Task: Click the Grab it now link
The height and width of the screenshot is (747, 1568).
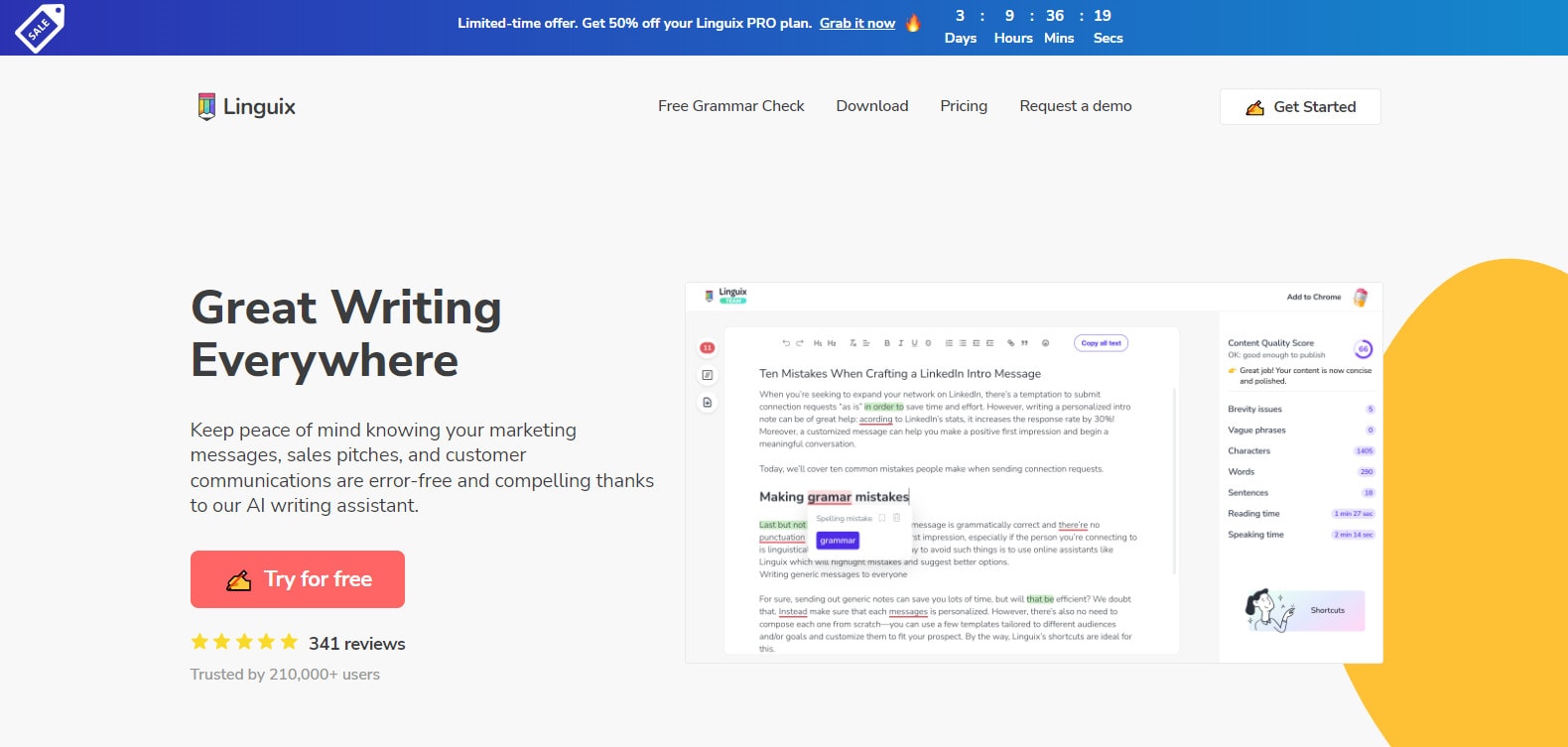Action: (857, 23)
